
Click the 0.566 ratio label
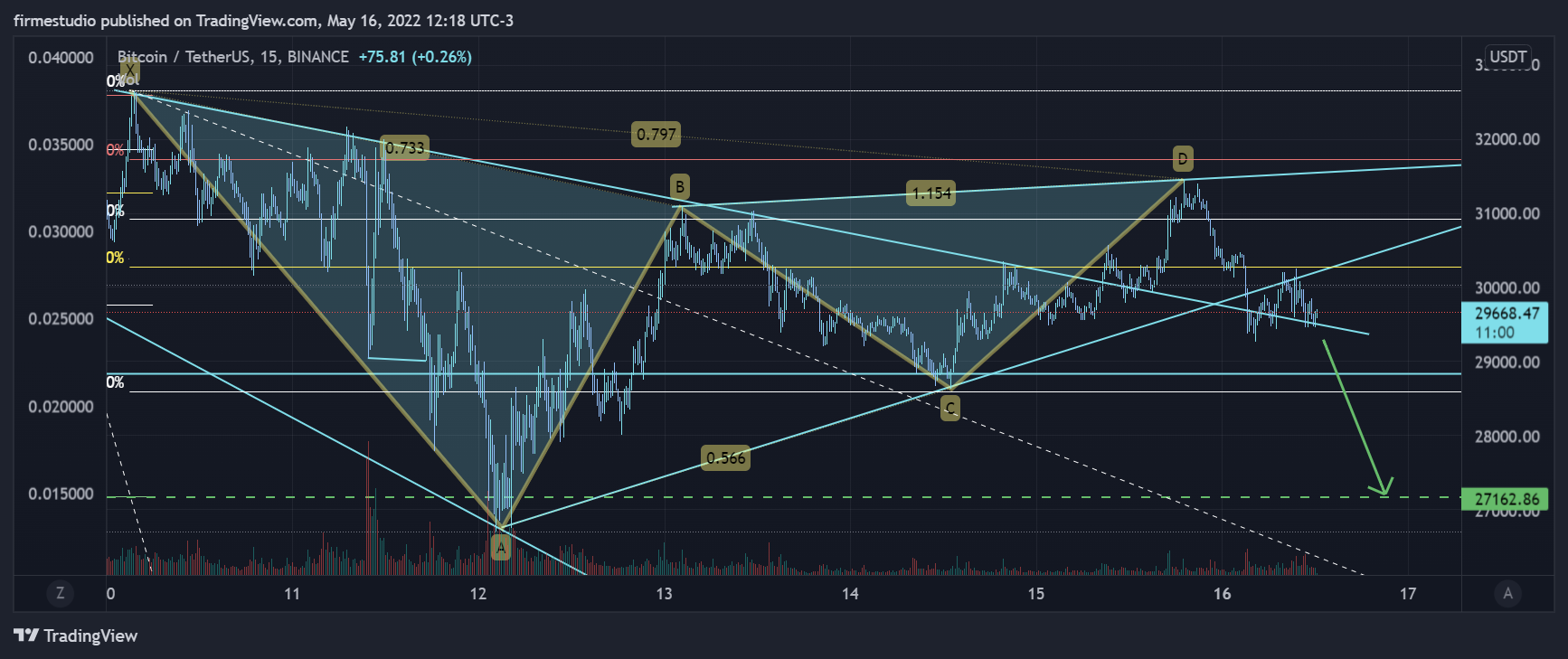click(x=726, y=458)
